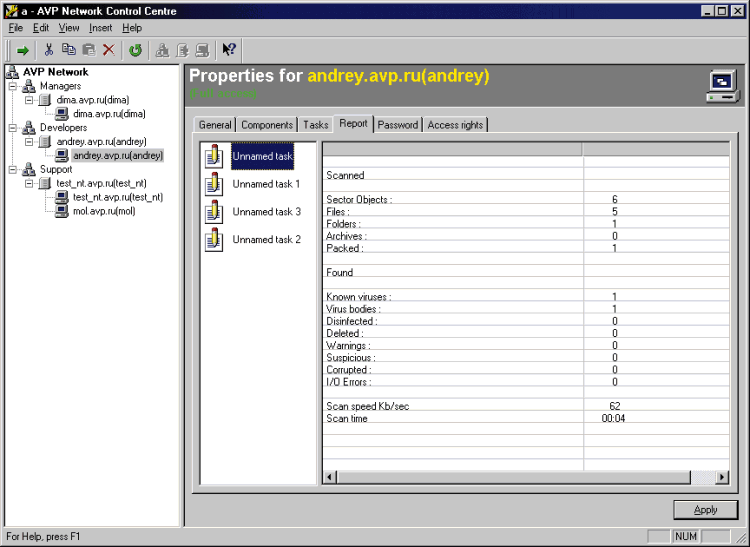The height and width of the screenshot is (547, 750).
Task: Collapse the test_nt.avp.ru(test_nt) server node
Action: click(30, 183)
